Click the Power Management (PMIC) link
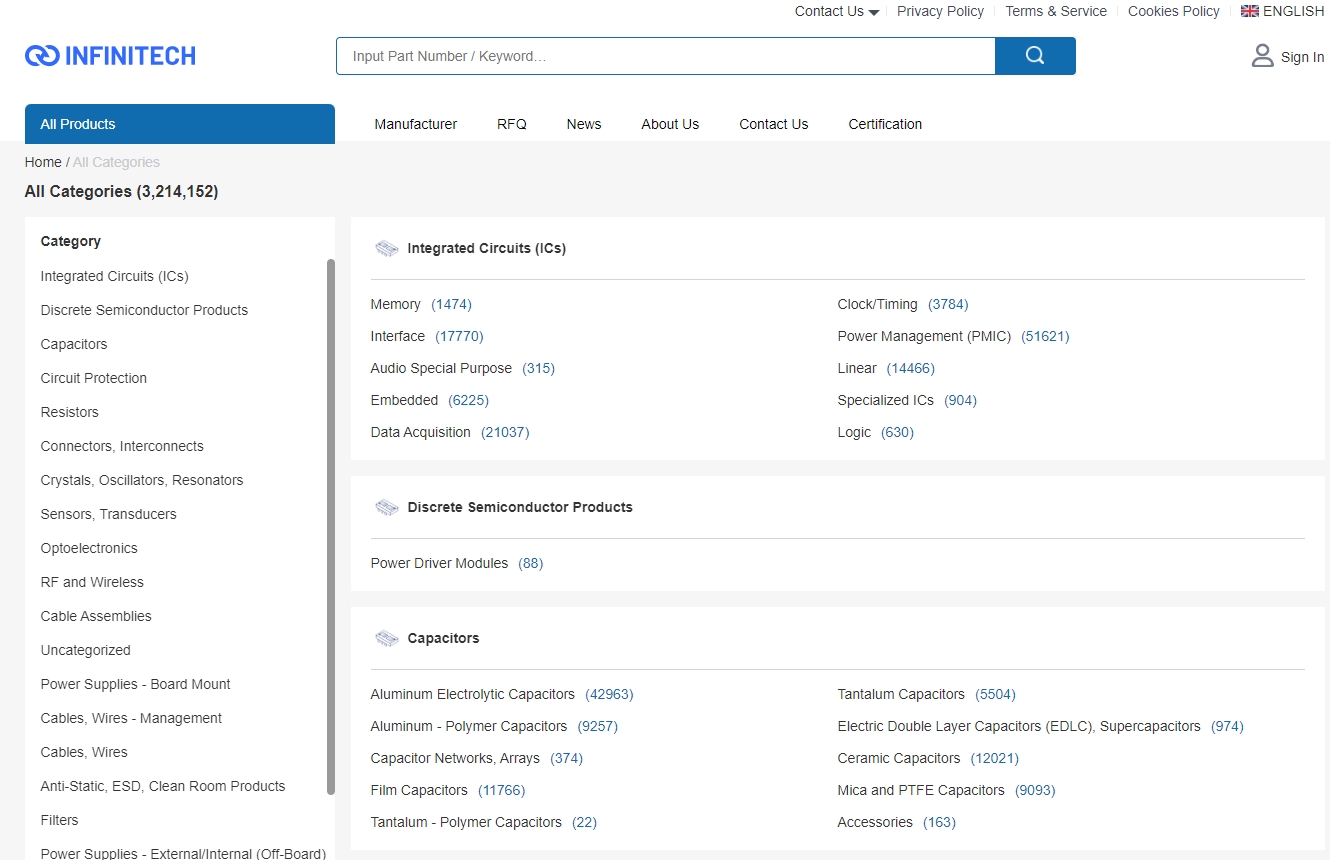The image size is (1330, 860). [923, 336]
